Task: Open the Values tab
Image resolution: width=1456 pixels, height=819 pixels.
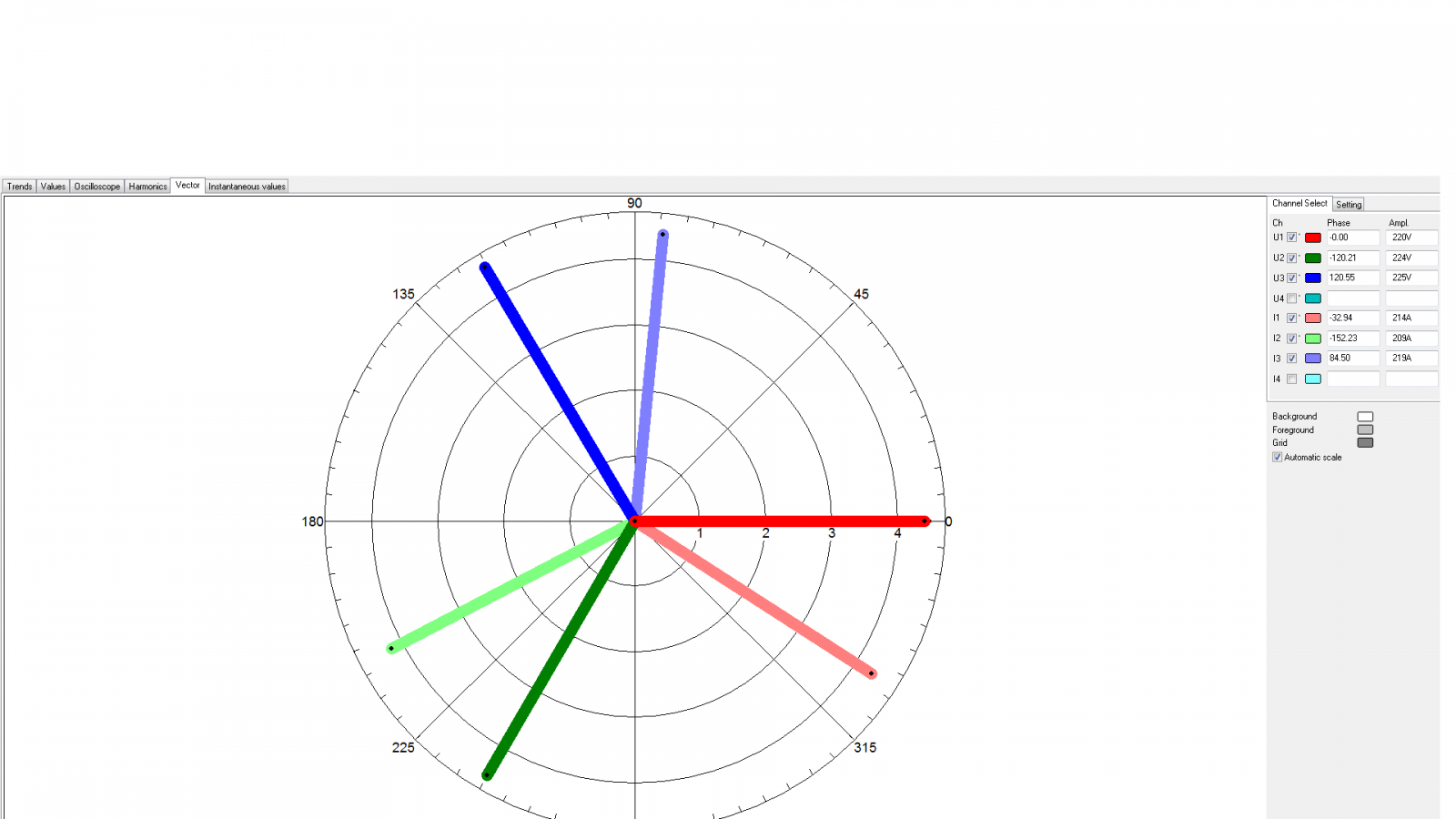Action: (53, 187)
